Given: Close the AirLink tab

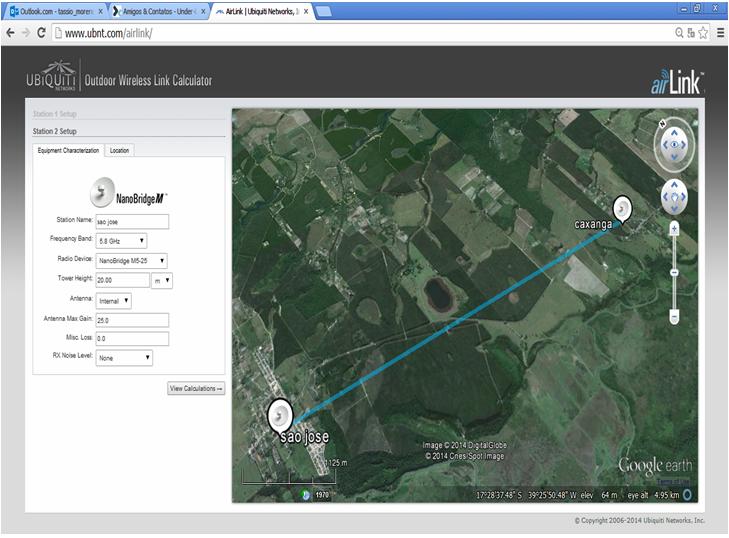Looking at the screenshot, I should pyautogui.click(x=306, y=12).
